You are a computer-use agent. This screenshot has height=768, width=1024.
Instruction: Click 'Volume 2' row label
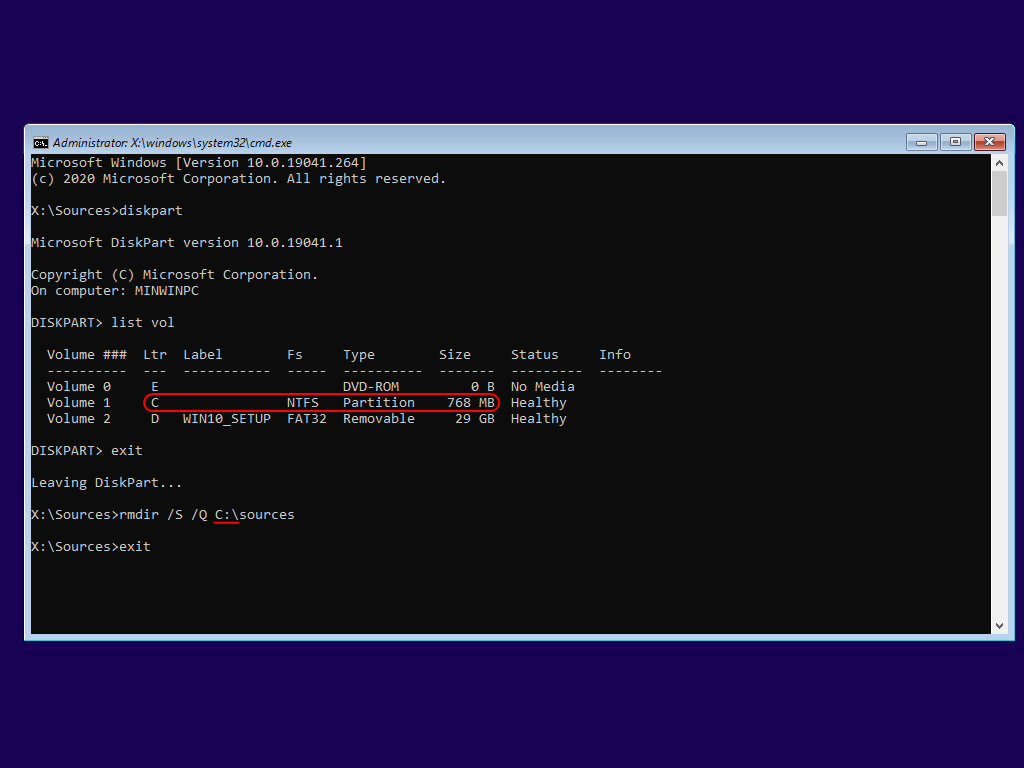[79, 419]
